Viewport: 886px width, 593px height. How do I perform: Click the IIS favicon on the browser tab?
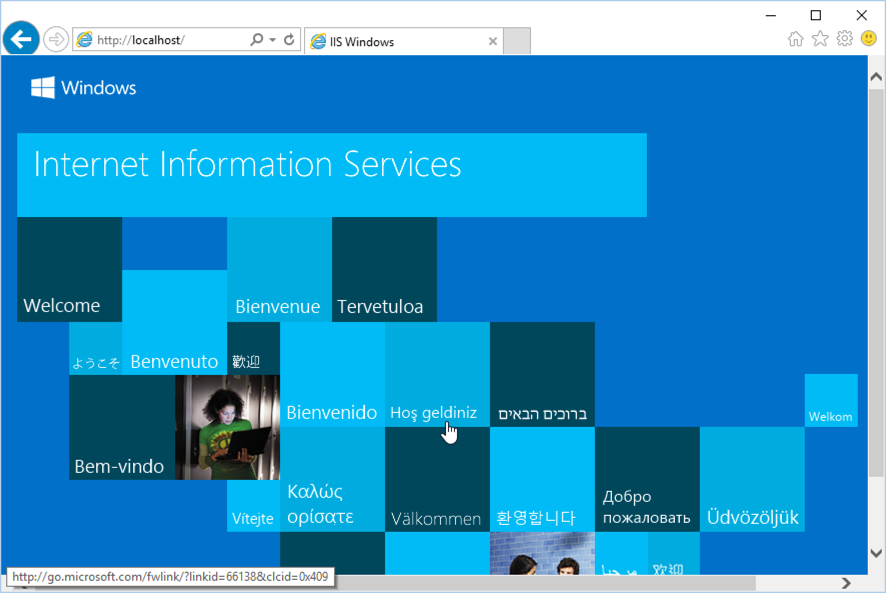point(320,41)
